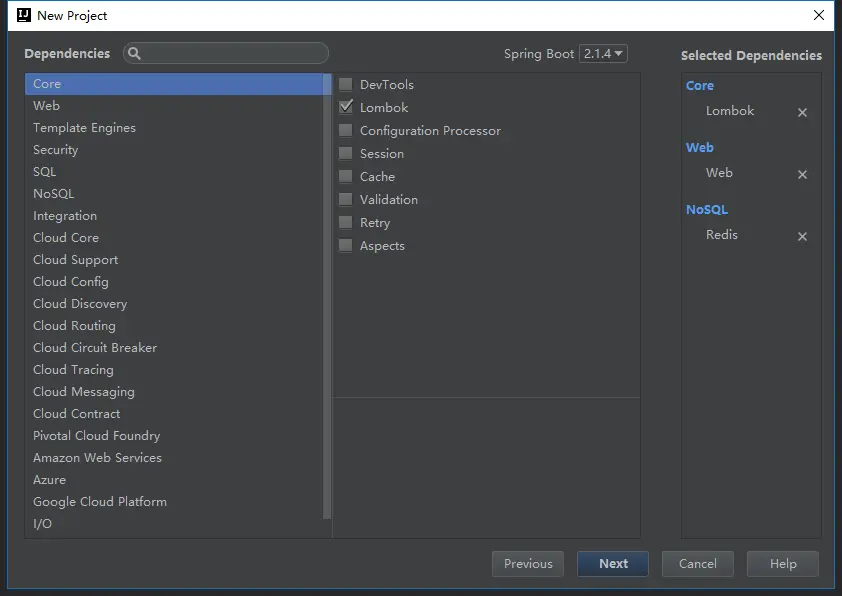842x596 pixels.
Task: Select the Cloud Core category
Action: [x=174, y=238]
